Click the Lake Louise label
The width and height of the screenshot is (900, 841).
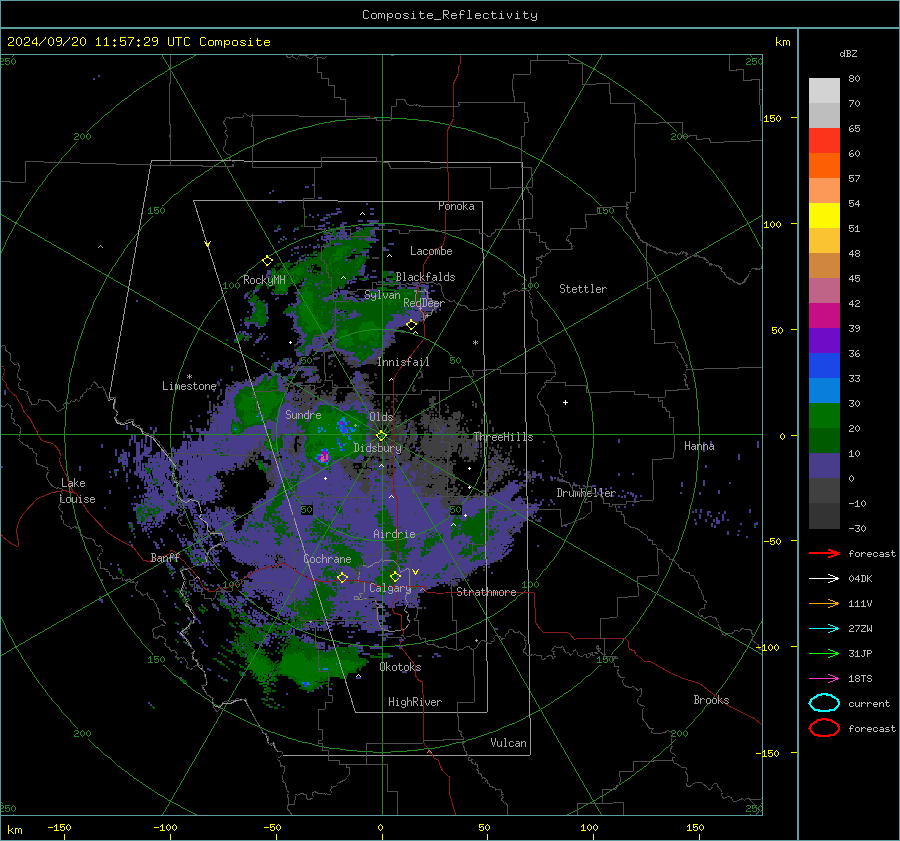point(78,491)
